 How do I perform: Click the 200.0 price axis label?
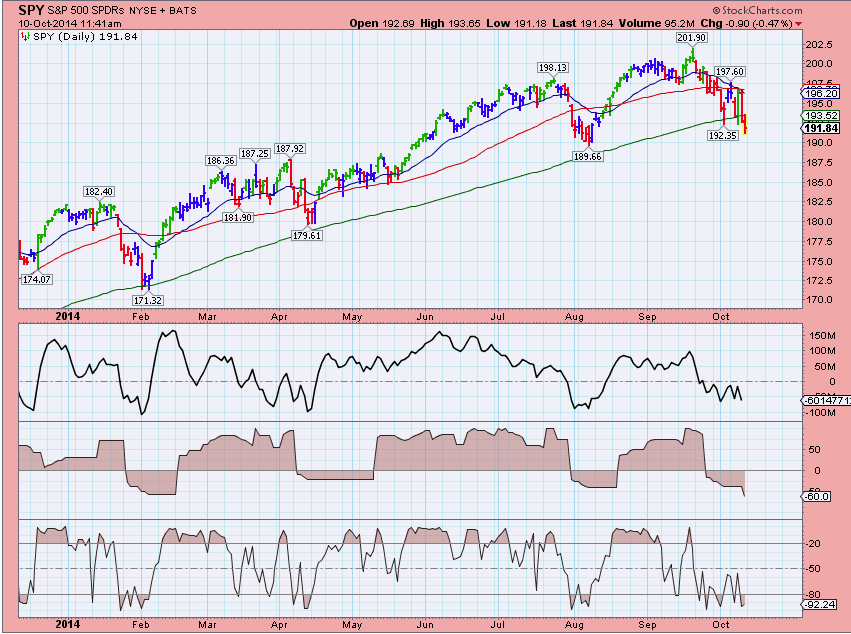click(x=819, y=64)
